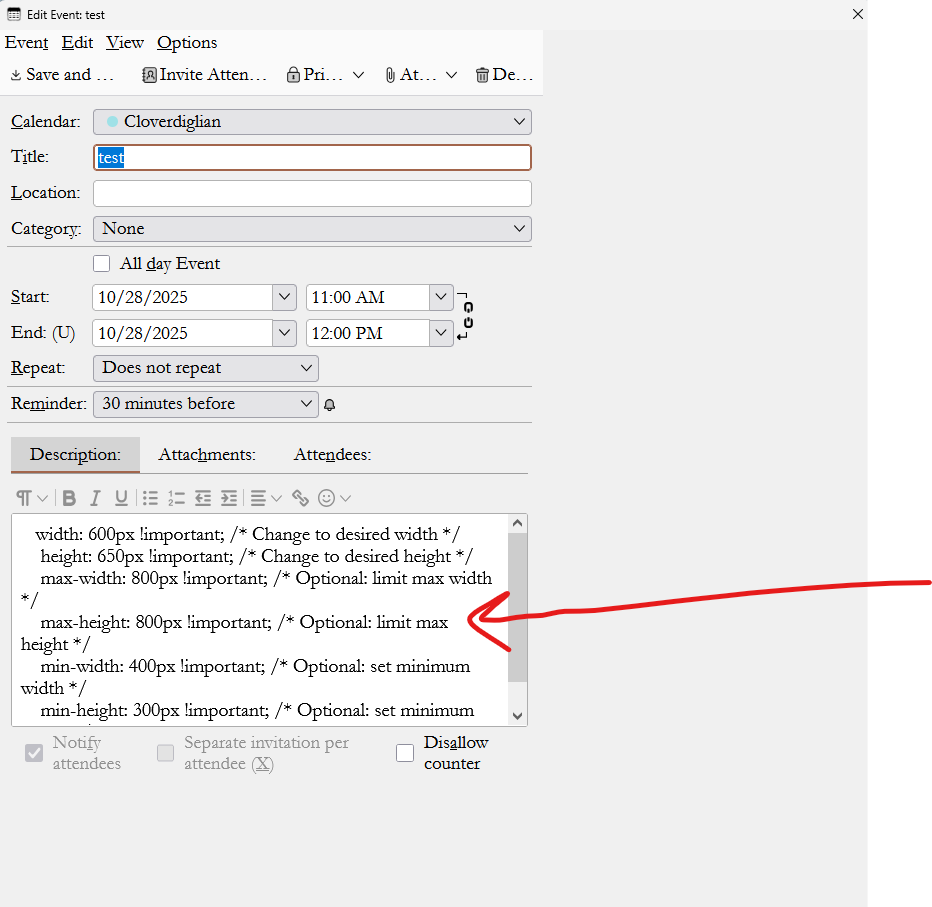Open the Privacy dropdown arrow
This screenshot has width=932, height=907.
358,75
